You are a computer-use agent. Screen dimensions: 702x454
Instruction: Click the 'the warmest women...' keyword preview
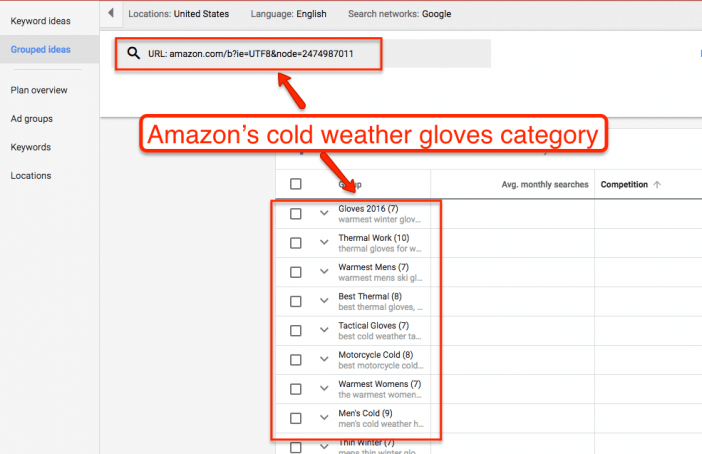point(380,394)
